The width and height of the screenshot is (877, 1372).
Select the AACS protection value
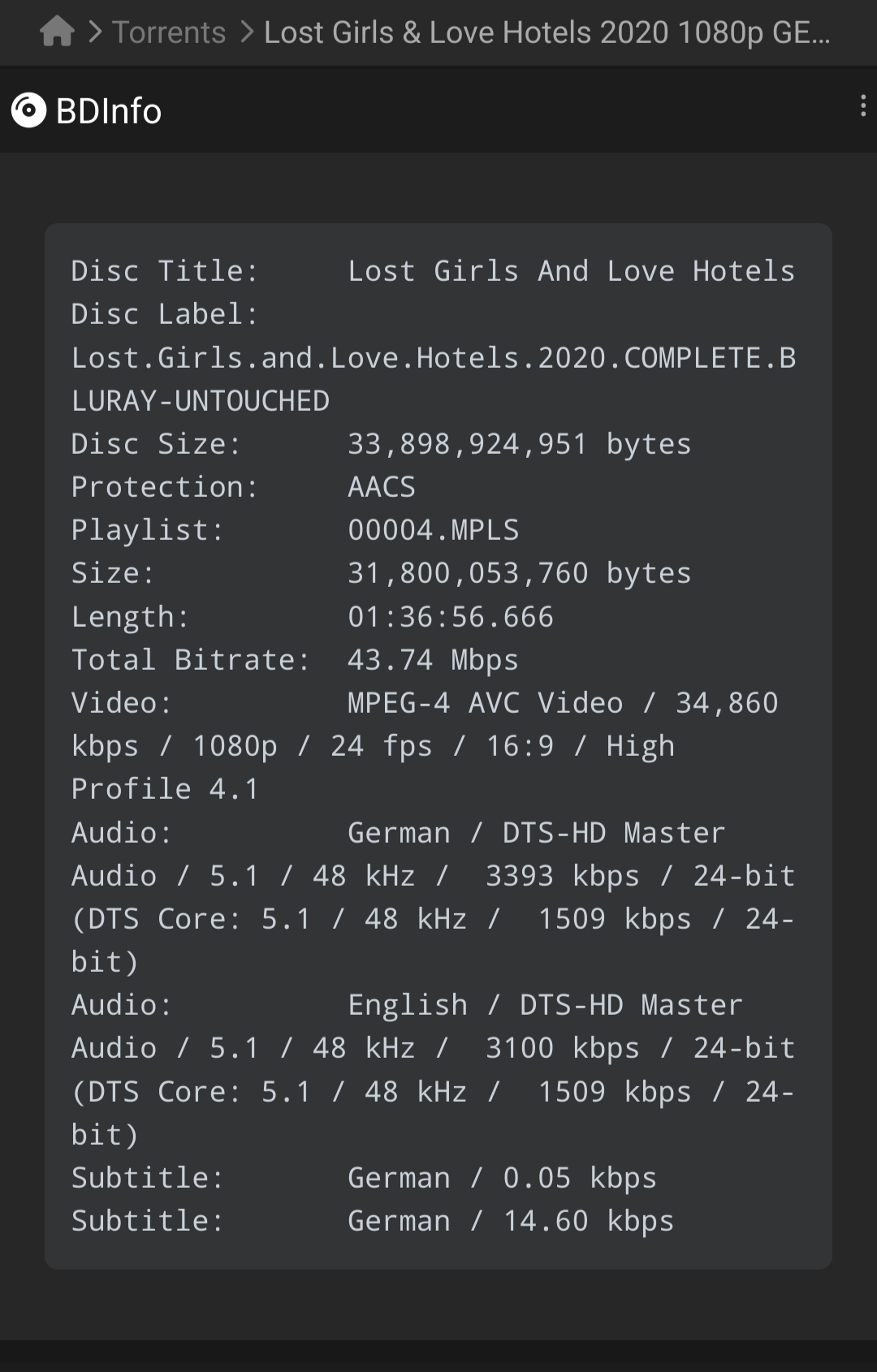(382, 487)
